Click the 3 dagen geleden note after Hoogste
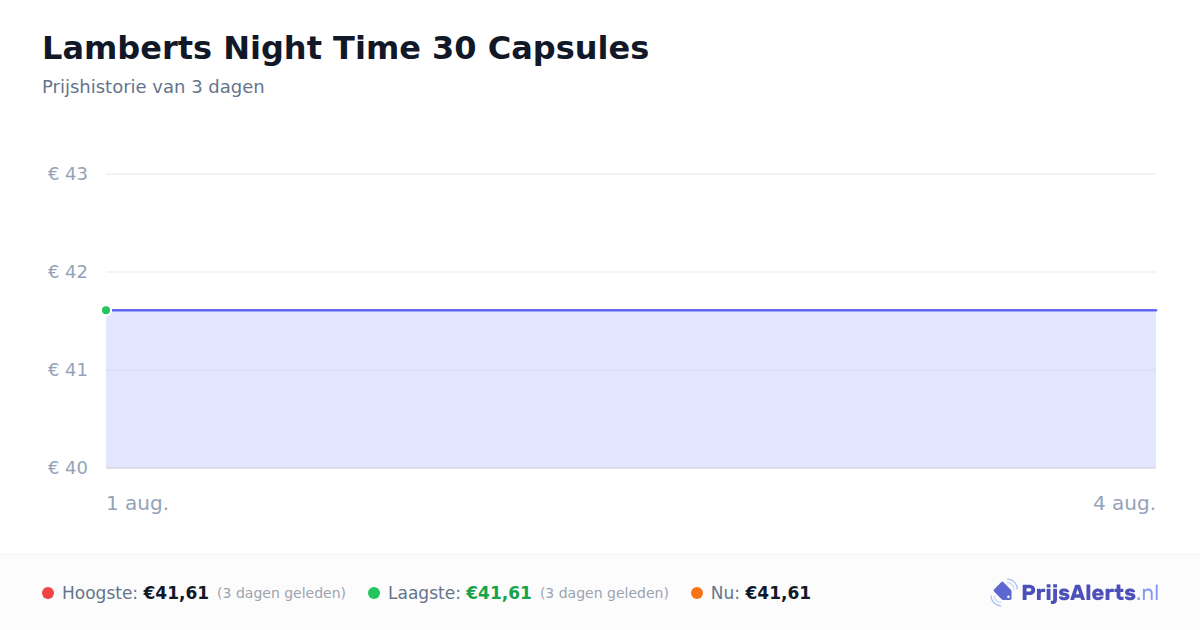The height and width of the screenshot is (630, 1200). 281,593
